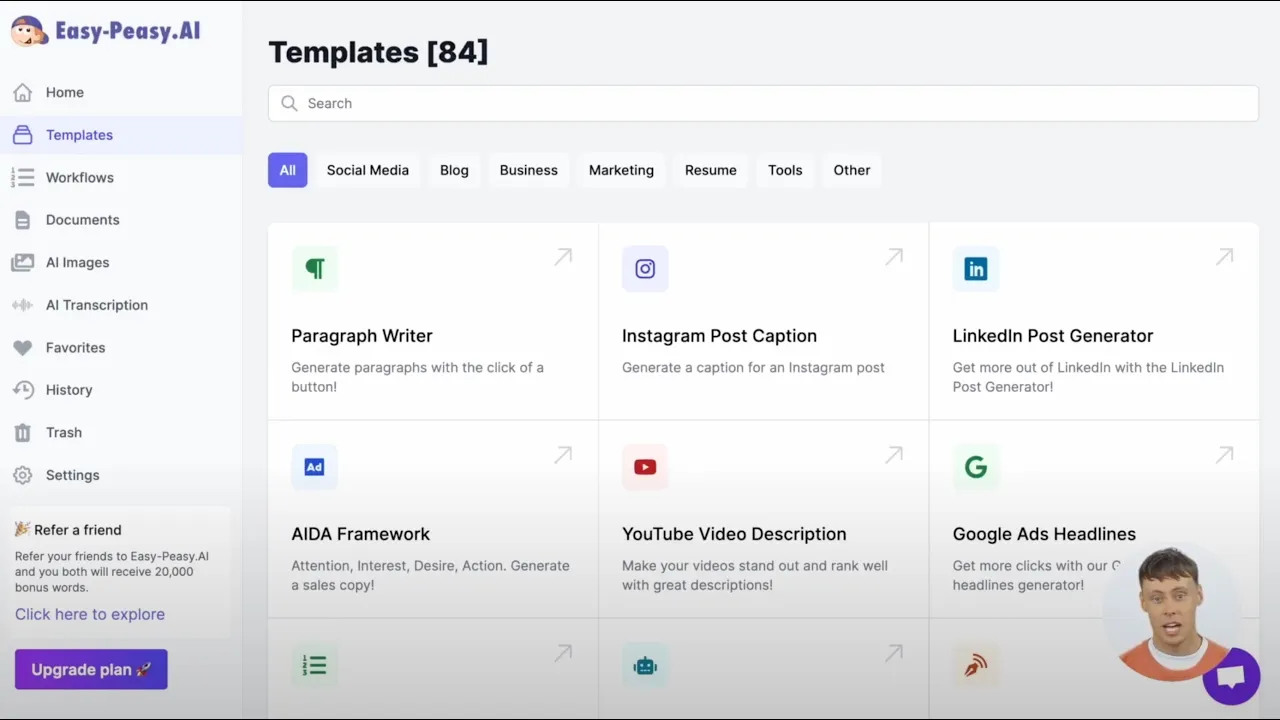This screenshot has width=1280, height=720.
Task: Click the Favorites heart icon
Action: coord(22,348)
